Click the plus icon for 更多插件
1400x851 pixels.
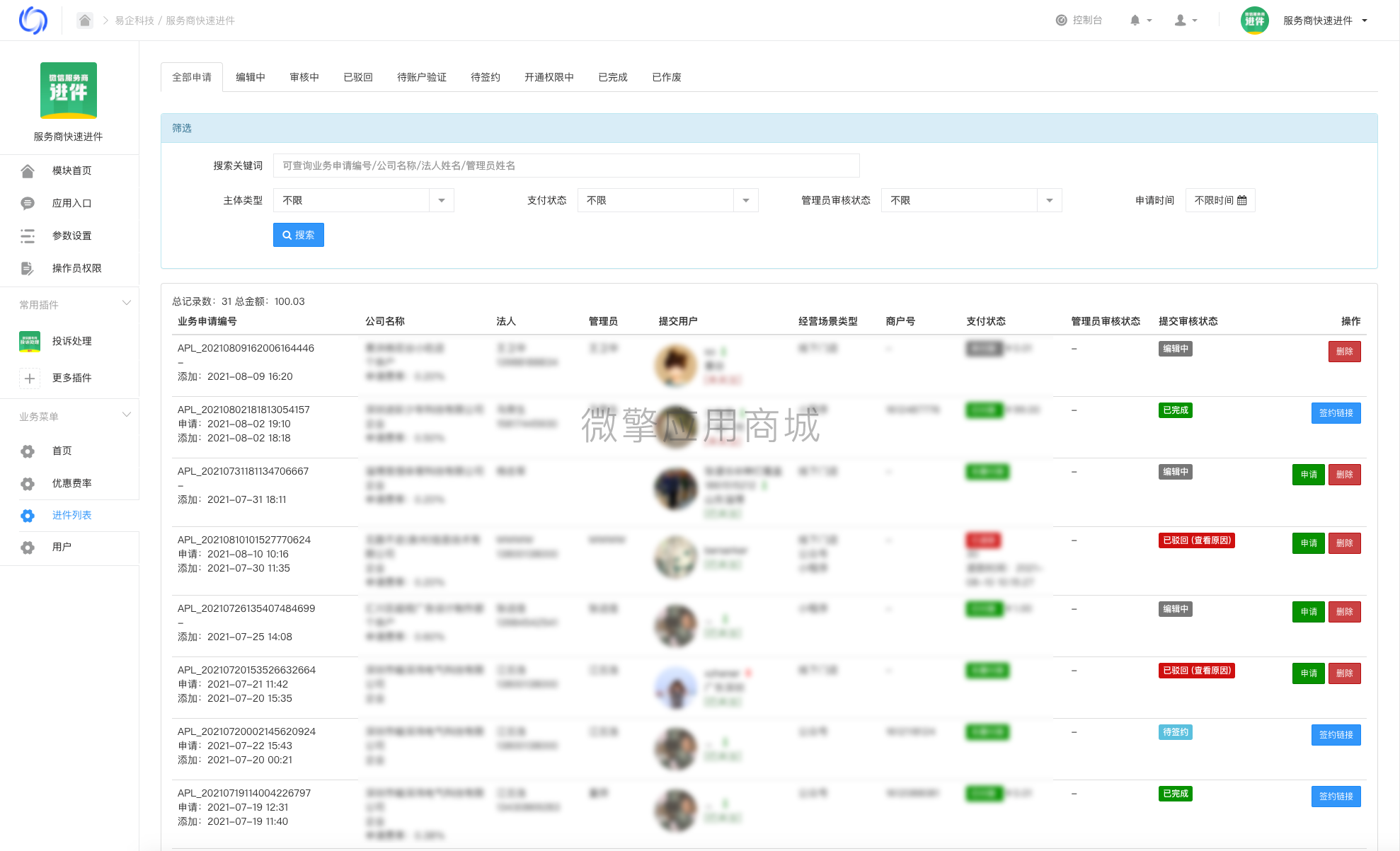pos(30,378)
